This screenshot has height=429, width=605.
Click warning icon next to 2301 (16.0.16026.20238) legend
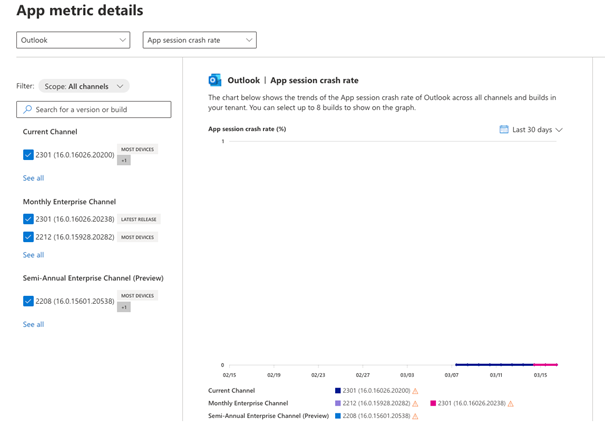click(x=510, y=403)
